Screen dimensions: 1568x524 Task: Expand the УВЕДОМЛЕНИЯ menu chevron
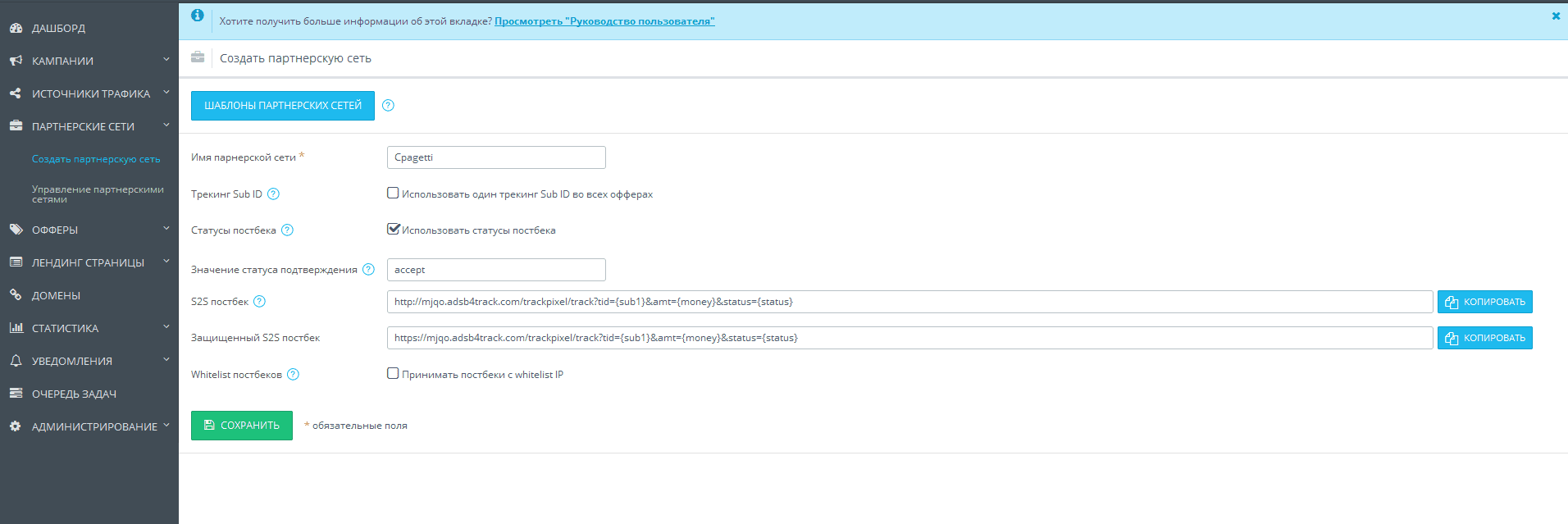[166, 360]
